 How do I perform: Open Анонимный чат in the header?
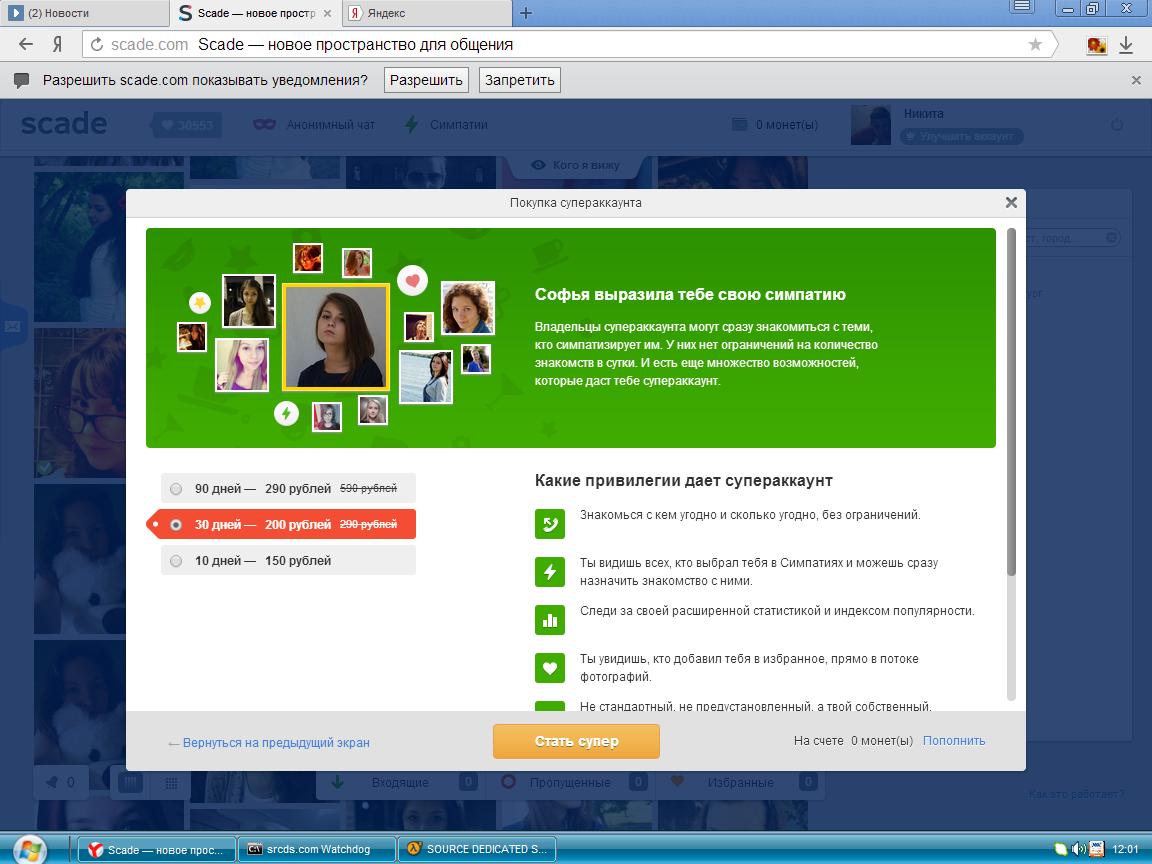pos(314,125)
